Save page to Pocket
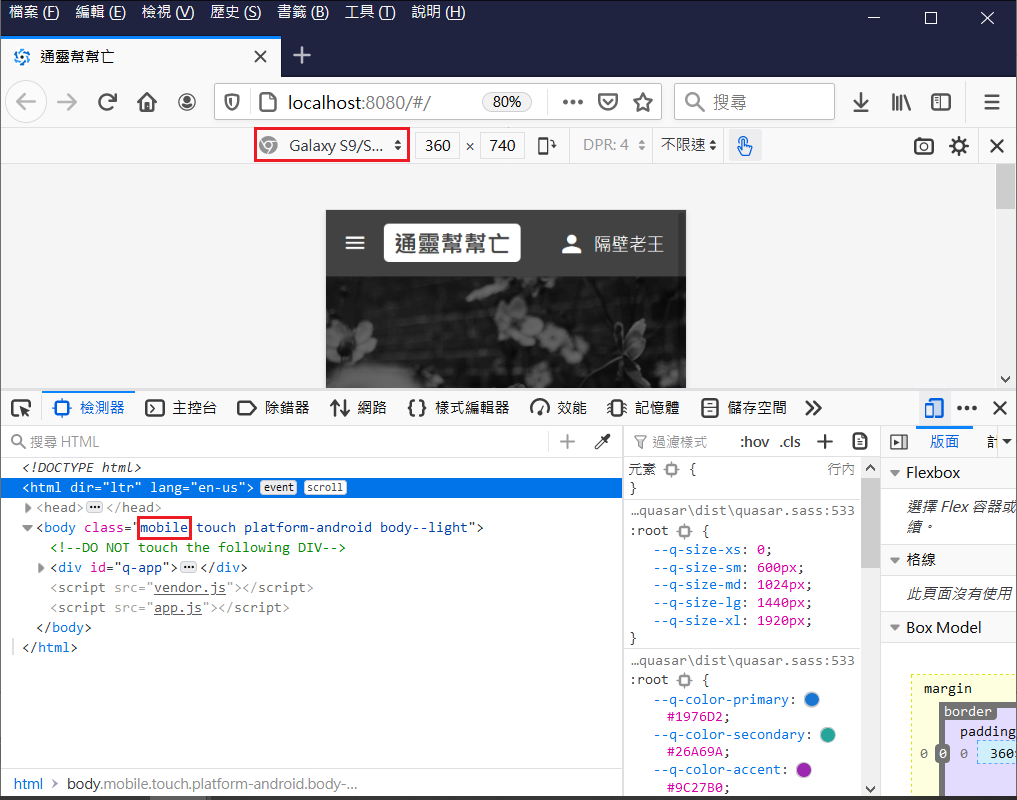Screen dimensions: 1017x800 608,102
